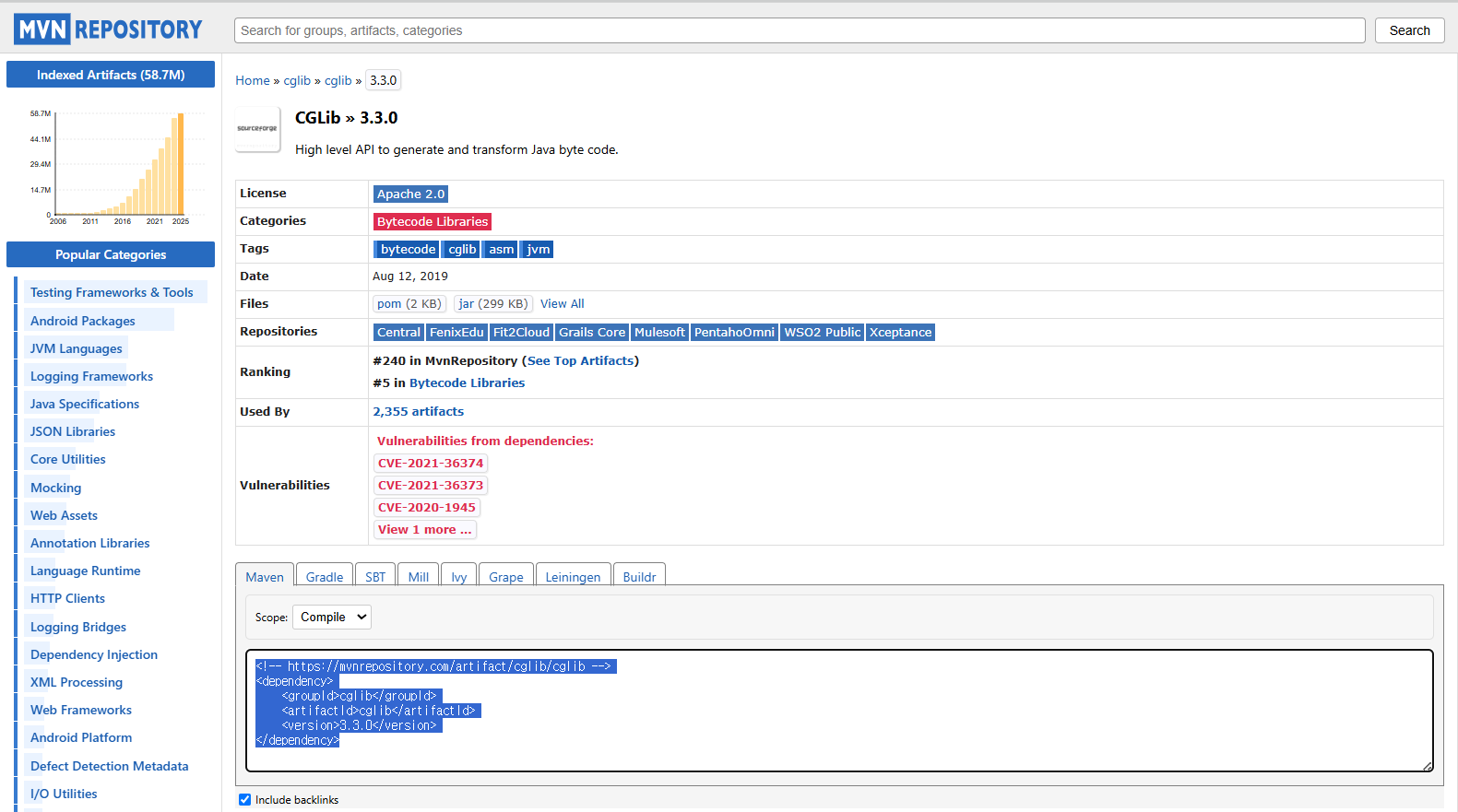The height and width of the screenshot is (812, 1458).
Task: Open Testing Frameworks & Tools category
Action: coord(112,293)
